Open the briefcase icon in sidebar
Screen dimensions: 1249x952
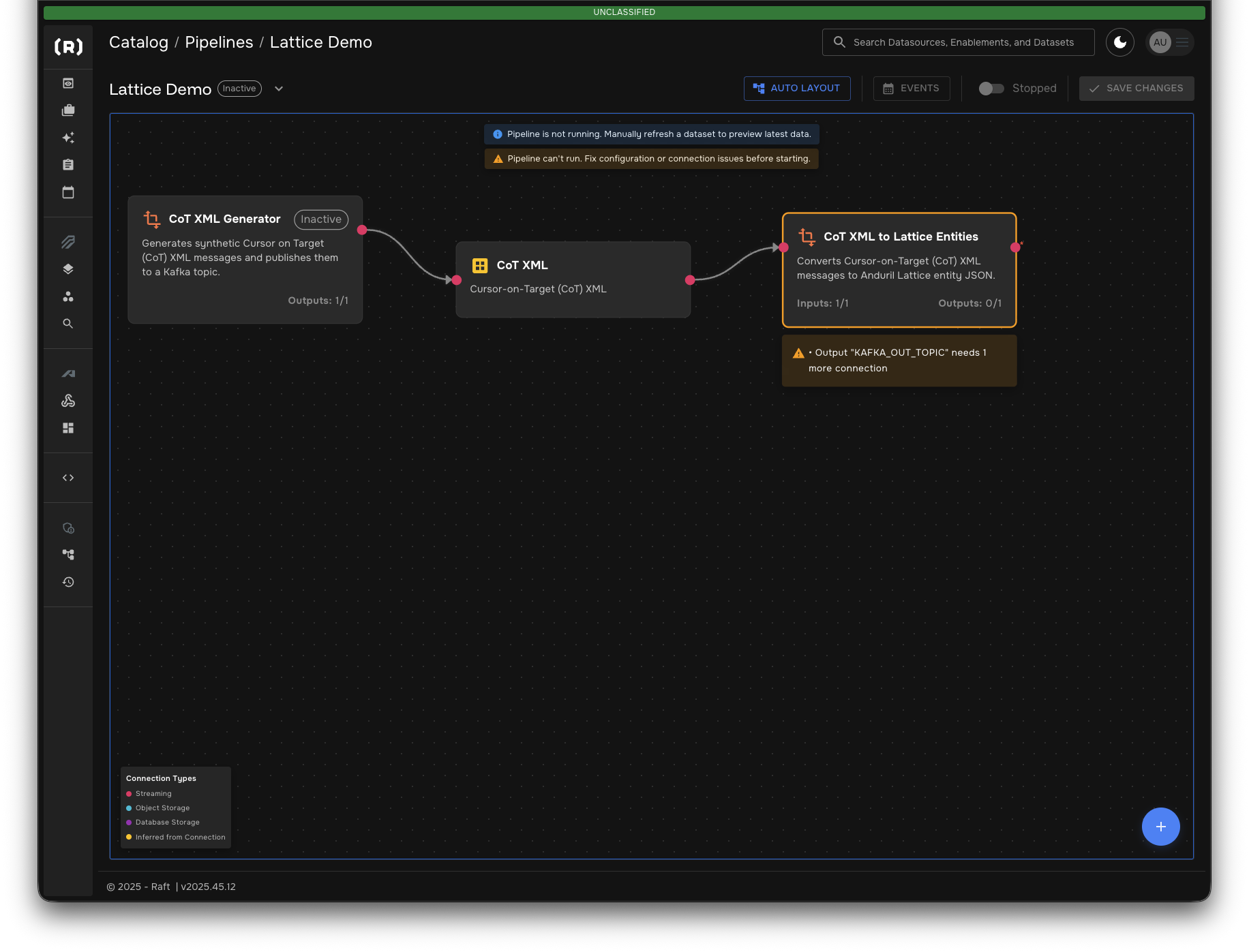tap(68, 110)
